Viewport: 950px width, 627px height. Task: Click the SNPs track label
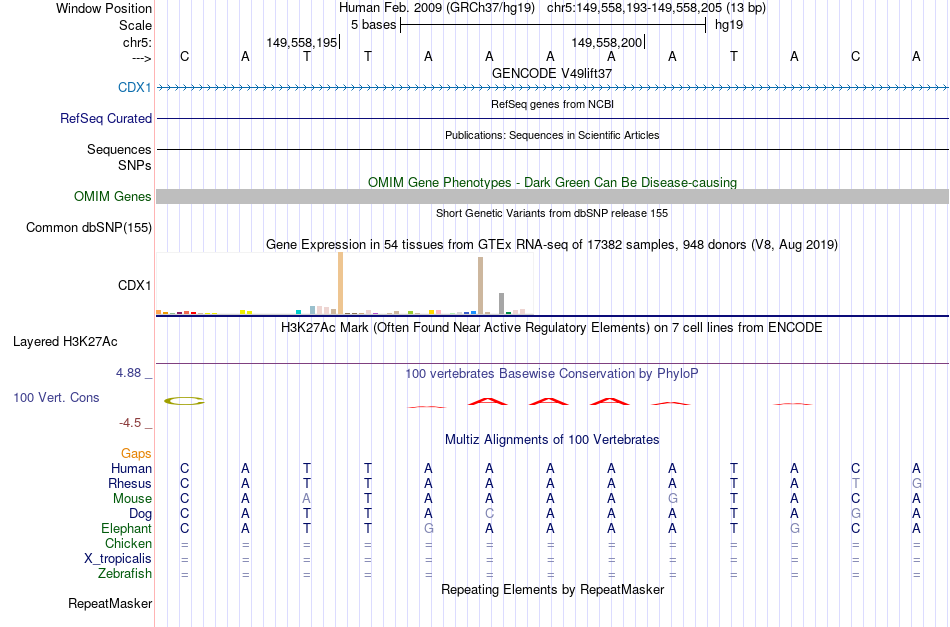pyautogui.click(x=135, y=165)
